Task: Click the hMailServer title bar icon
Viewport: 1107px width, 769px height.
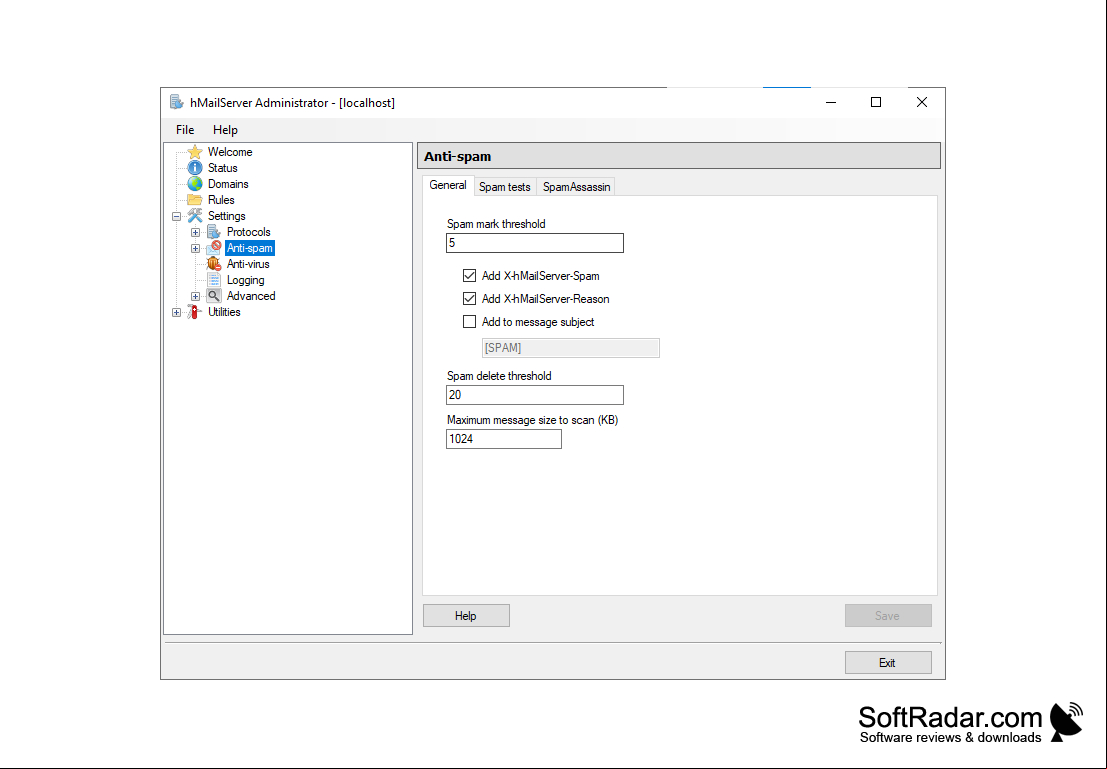Action: pyautogui.click(x=176, y=102)
